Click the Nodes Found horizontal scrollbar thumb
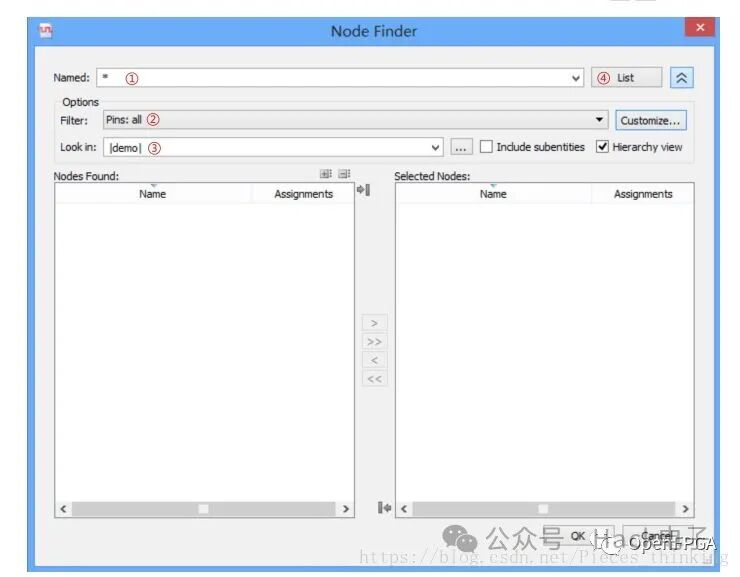740x577 pixels. 203,509
